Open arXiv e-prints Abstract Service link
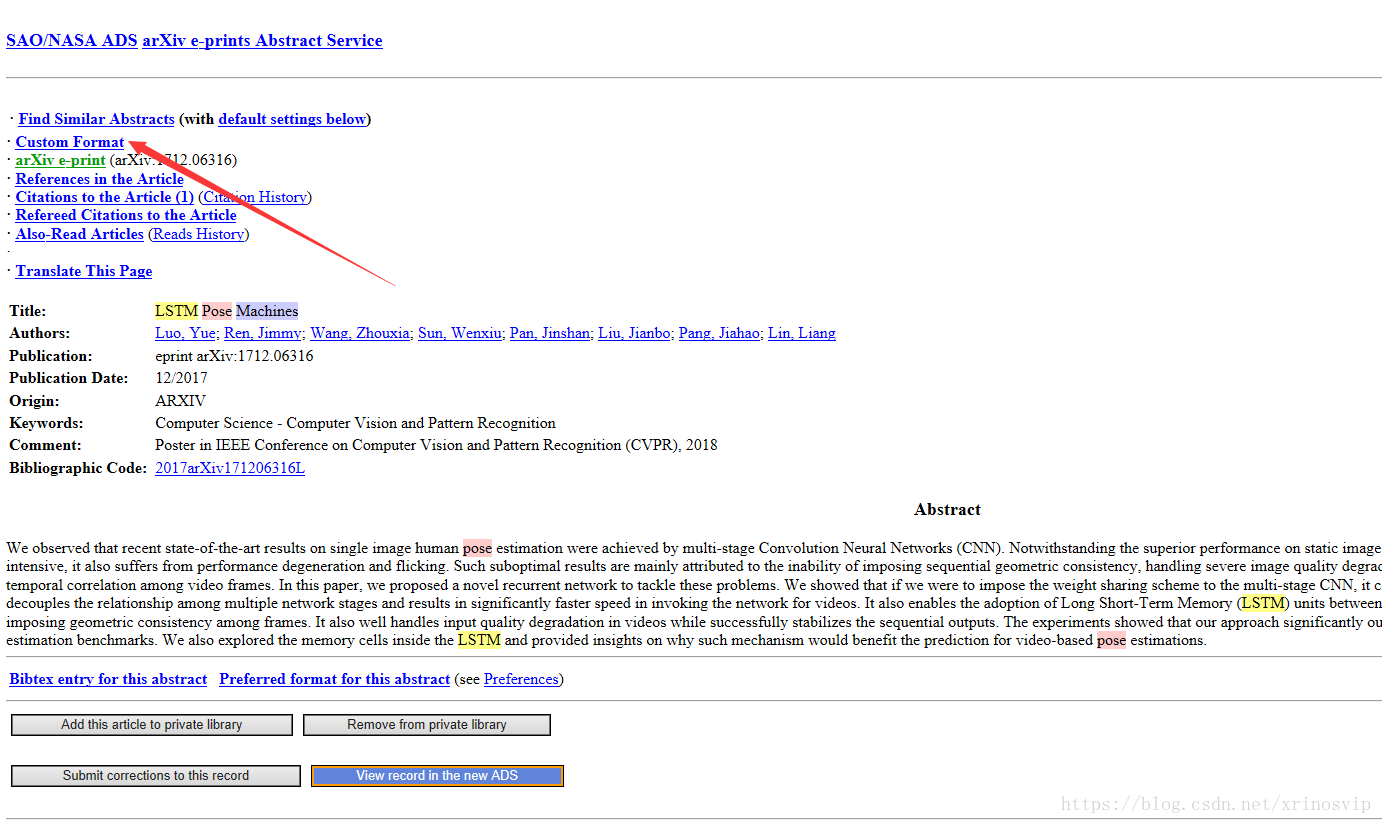The width and height of the screenshot is (1382, 824). 262,41
